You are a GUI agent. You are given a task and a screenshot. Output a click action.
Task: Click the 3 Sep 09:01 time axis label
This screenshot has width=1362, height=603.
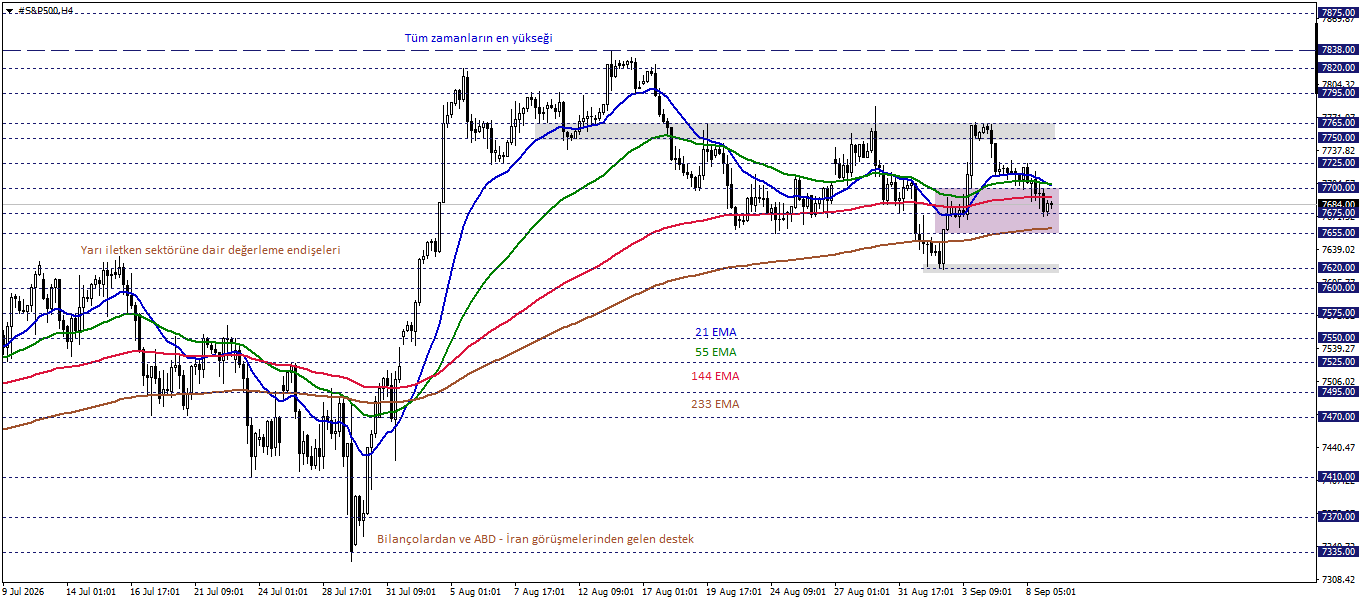(x=986, y=592)
